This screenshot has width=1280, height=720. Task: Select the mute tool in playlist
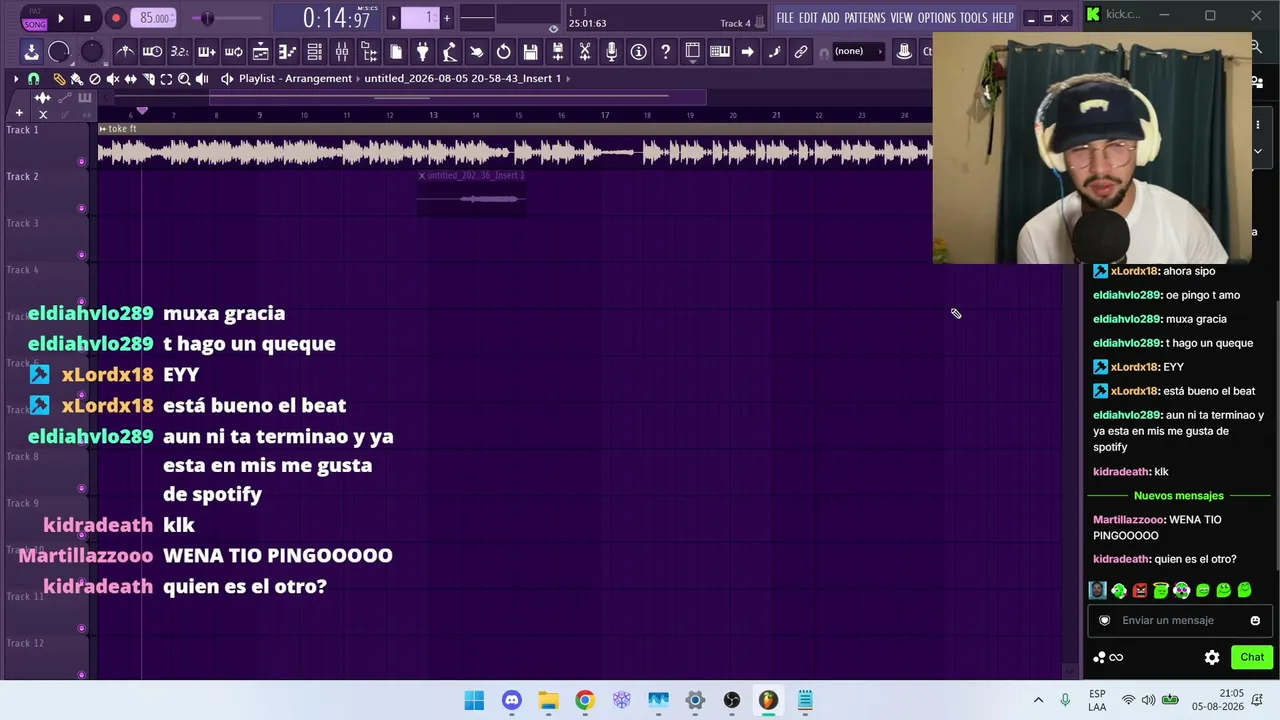[113, 79]
